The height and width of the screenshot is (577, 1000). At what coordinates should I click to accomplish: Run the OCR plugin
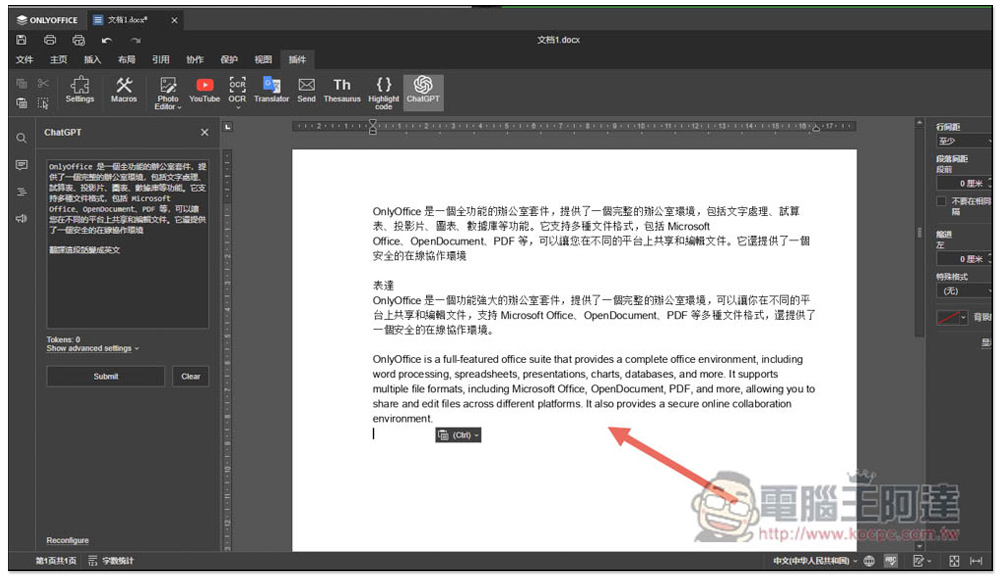coord(237,90)
